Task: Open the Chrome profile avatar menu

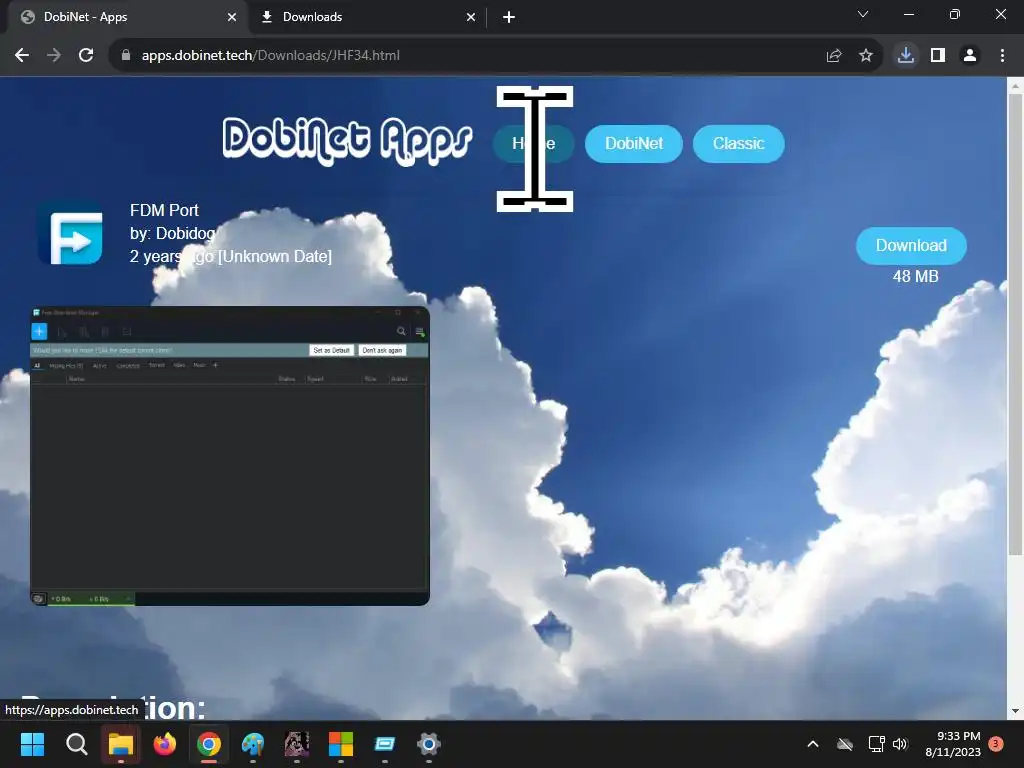Action: coord(970,56)
